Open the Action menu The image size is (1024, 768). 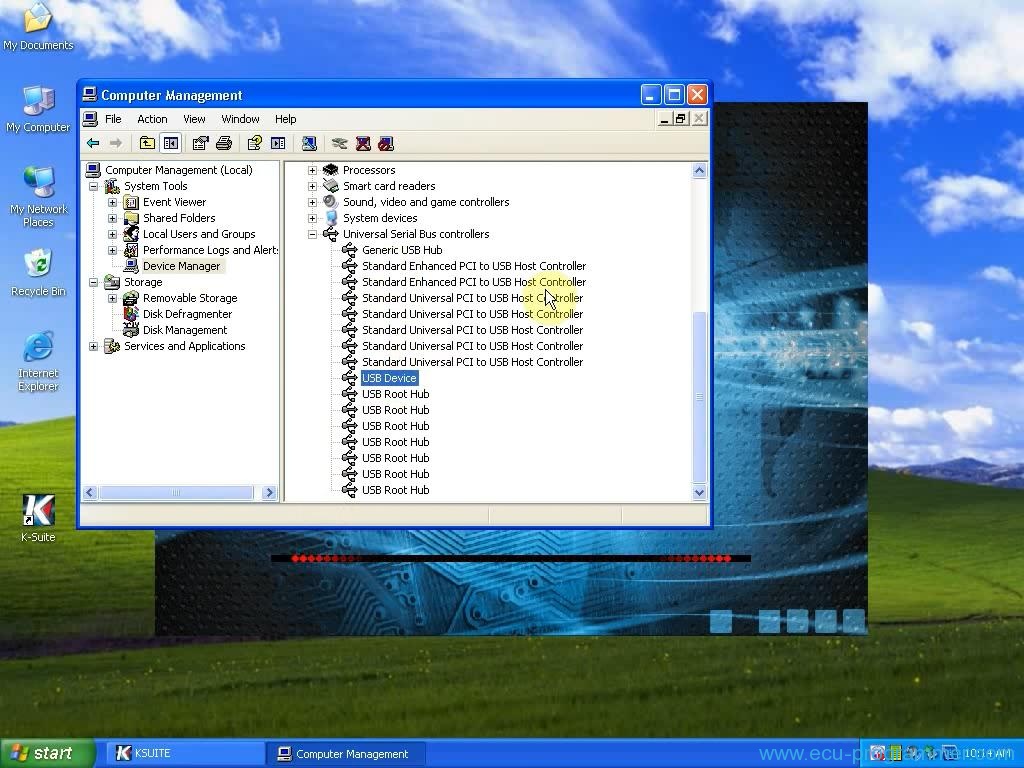click(152, 119)
